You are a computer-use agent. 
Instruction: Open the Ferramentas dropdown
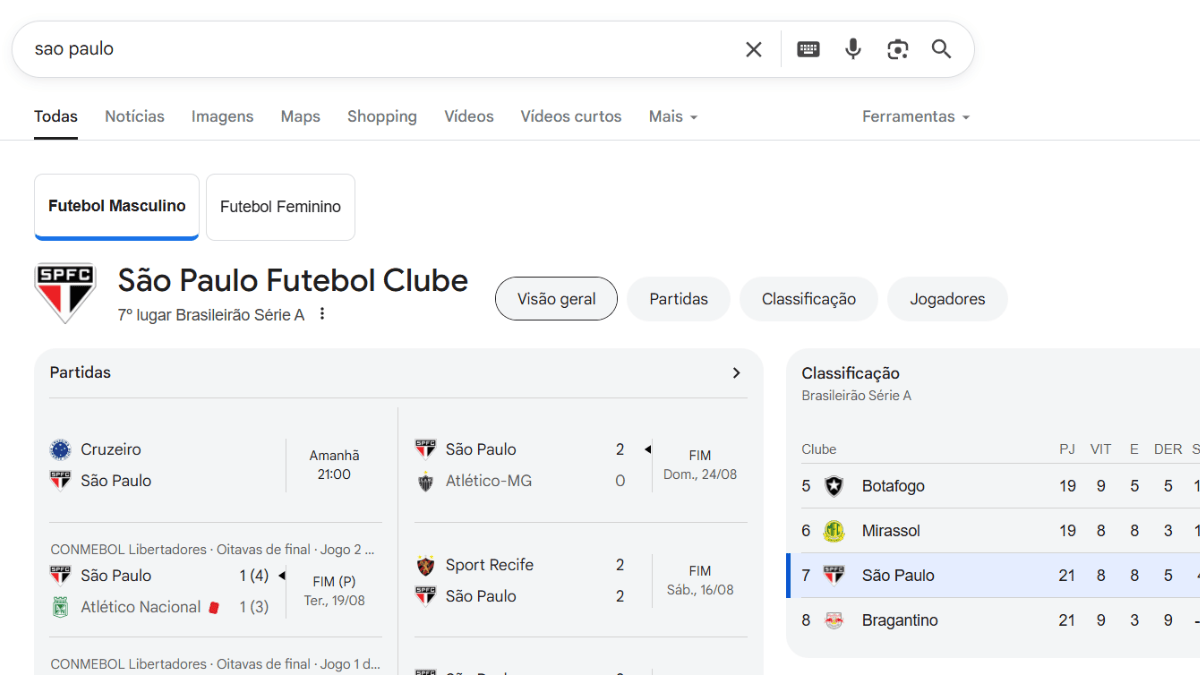click(916, 117)
